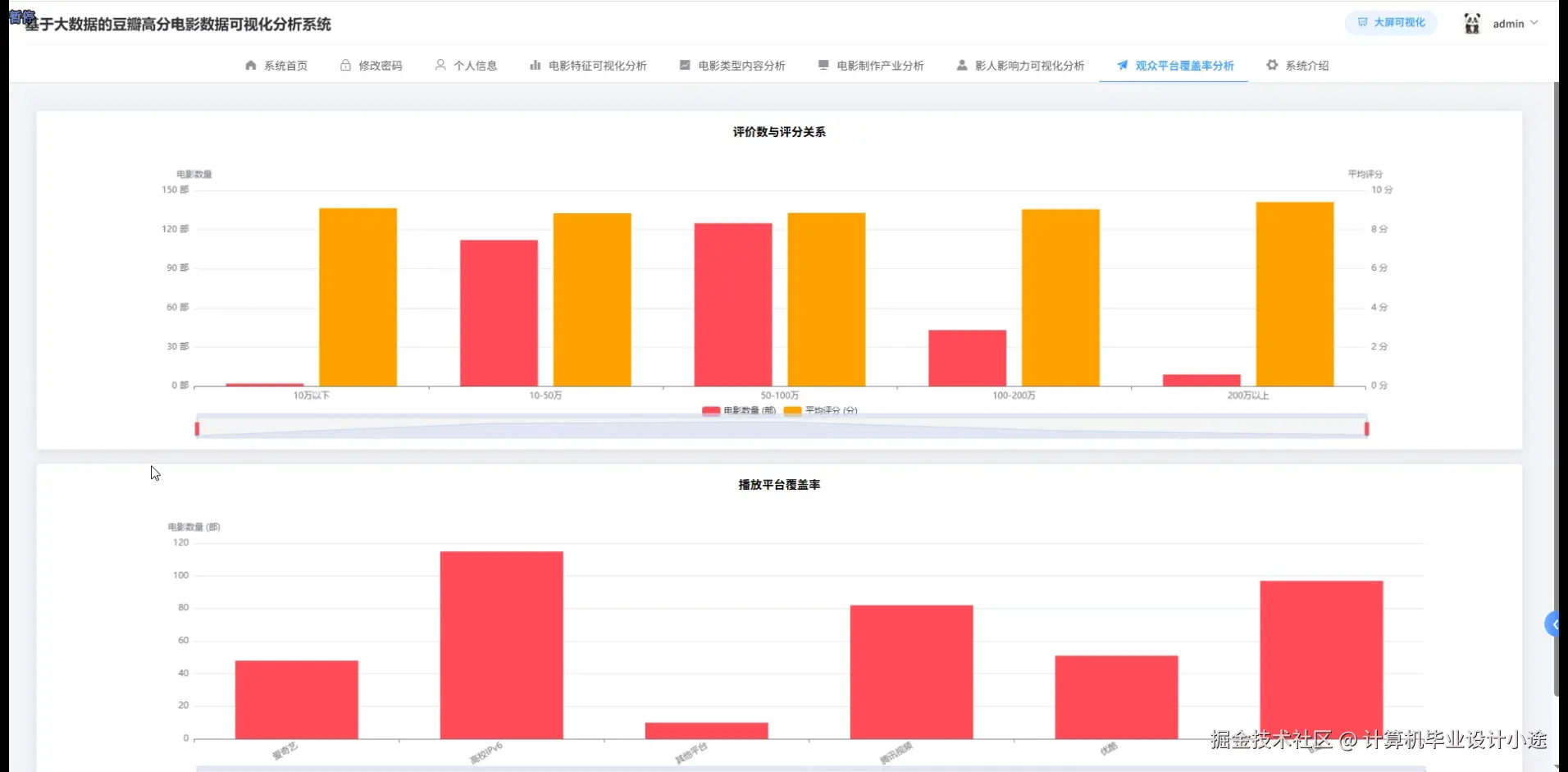Click the left handle of the data zoom slider
1568x772 pixels.
[x=197, y=427]
